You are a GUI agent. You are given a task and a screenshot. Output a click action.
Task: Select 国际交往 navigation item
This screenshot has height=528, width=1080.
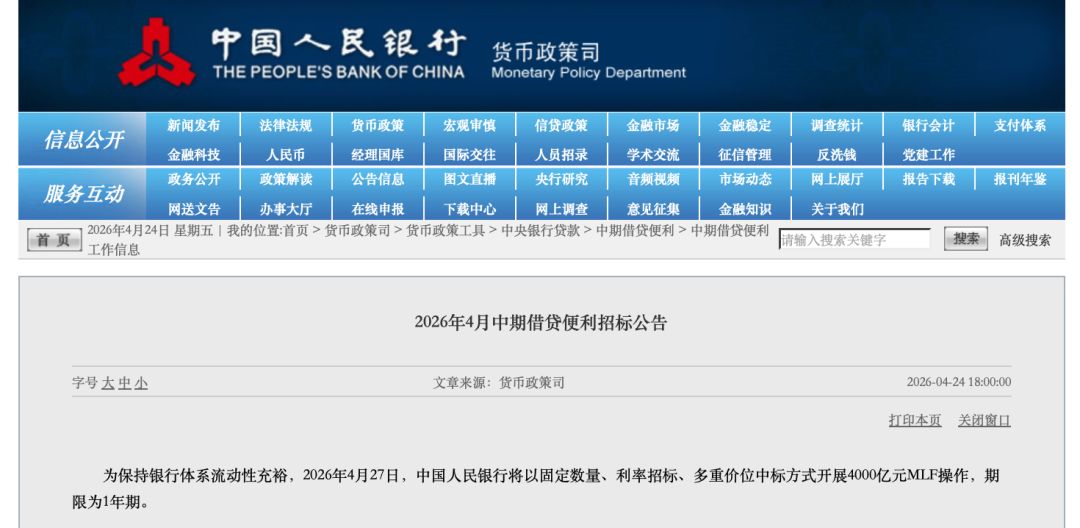pyautogui.click(x=470, y=155)
